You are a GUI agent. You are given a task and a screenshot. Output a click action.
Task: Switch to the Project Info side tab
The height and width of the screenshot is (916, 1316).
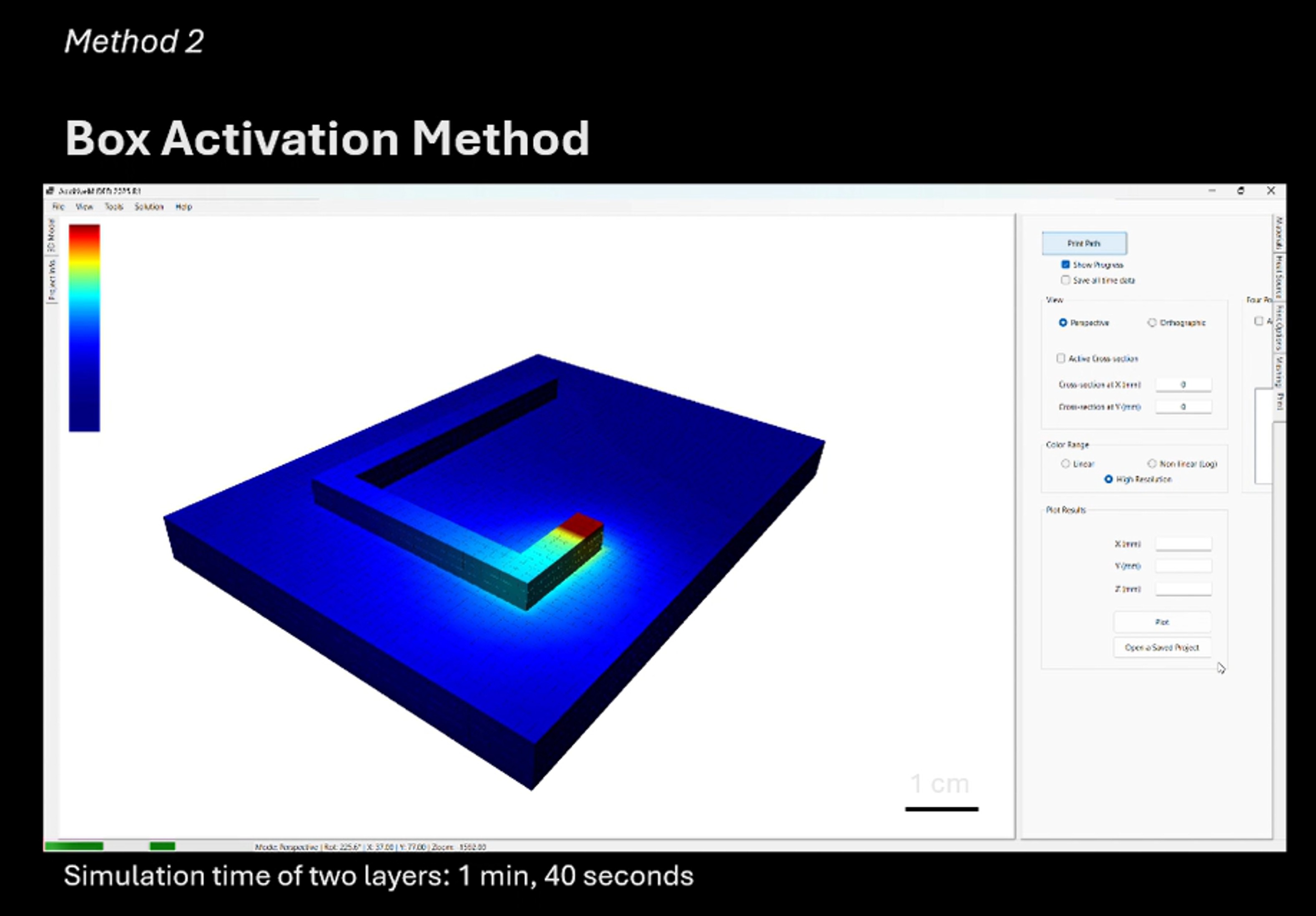52,280
